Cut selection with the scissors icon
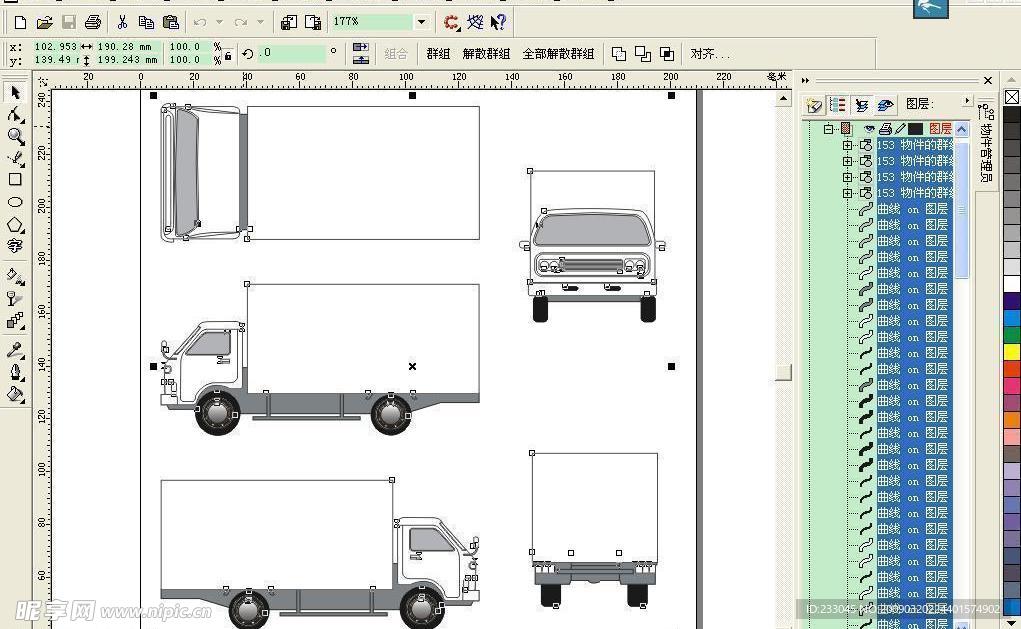 pos(122,23)
